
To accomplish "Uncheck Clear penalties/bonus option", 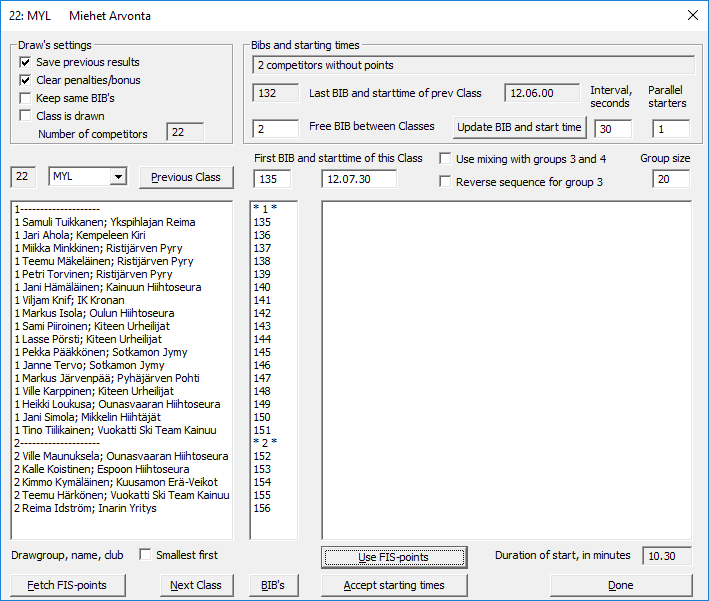I will pos(25,80).
